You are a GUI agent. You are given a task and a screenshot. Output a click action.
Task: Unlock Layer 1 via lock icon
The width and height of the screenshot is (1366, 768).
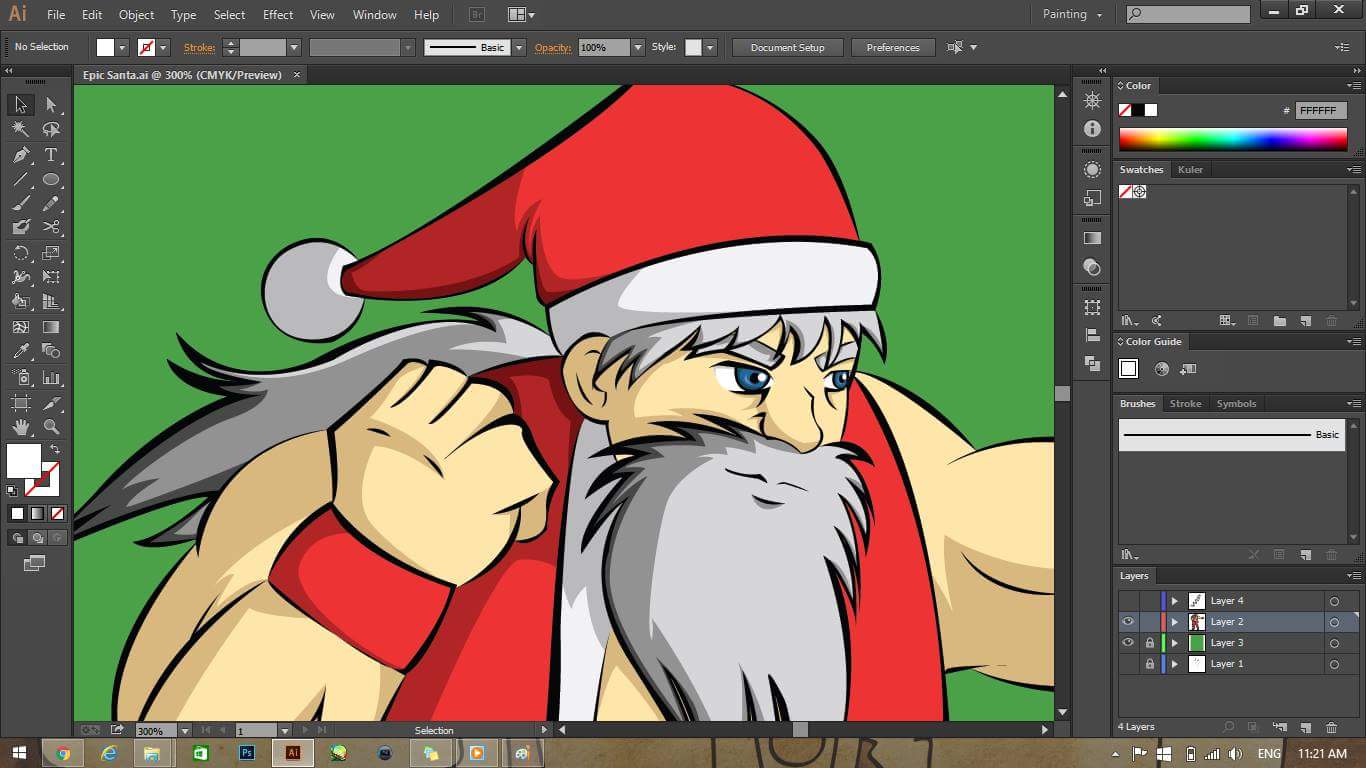(1149, 664)
